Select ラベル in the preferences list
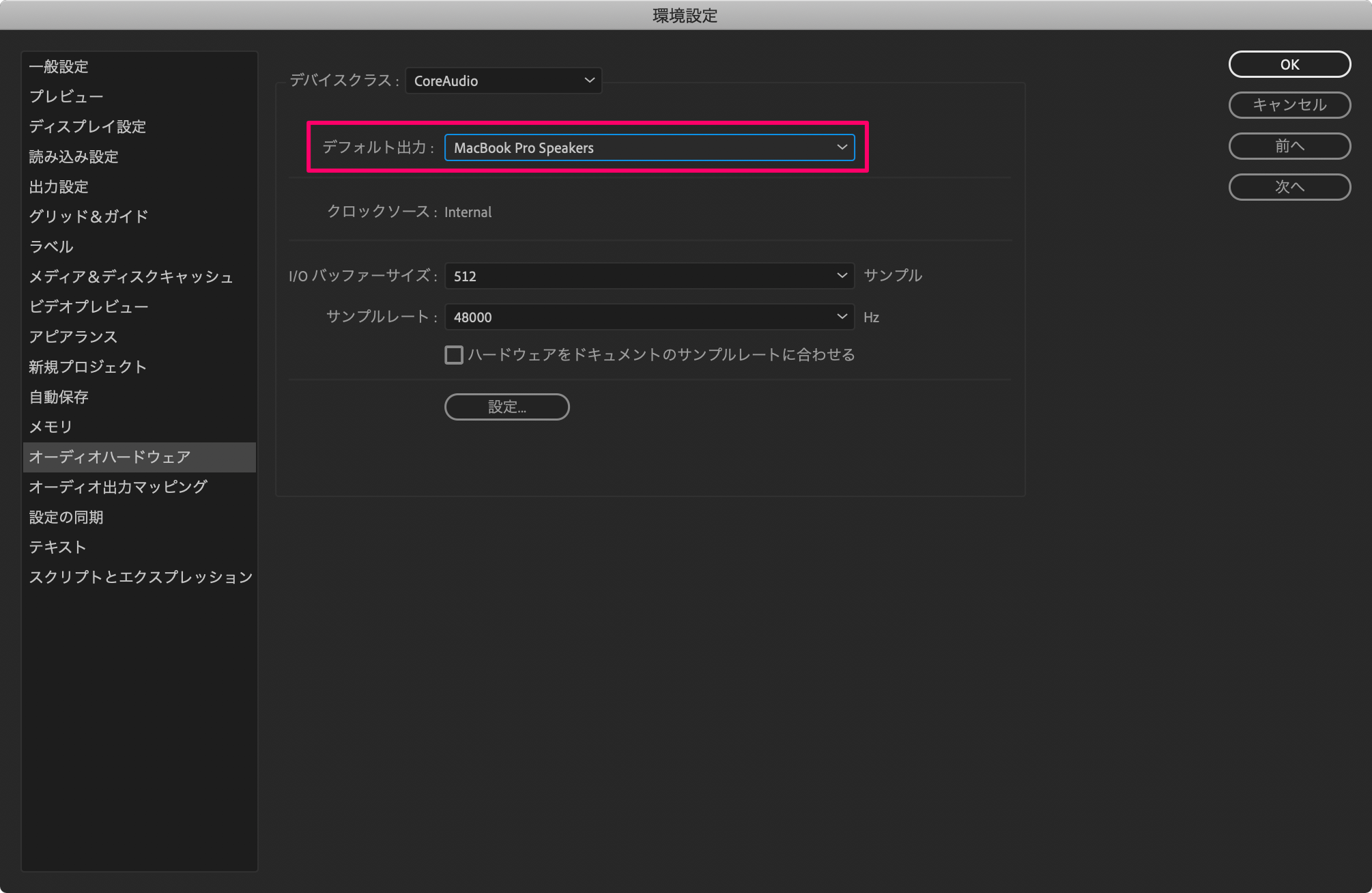This screenshot has height=893, width=1372. pos(139,247)
